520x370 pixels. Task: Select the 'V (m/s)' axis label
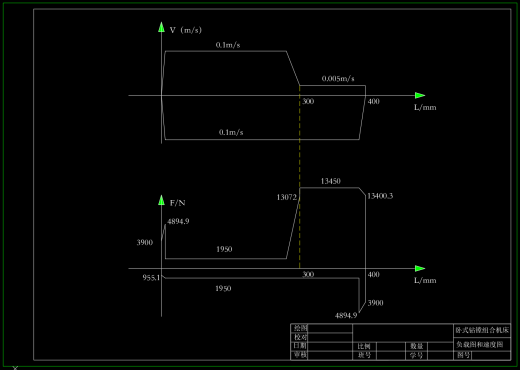tap(186, 30)
